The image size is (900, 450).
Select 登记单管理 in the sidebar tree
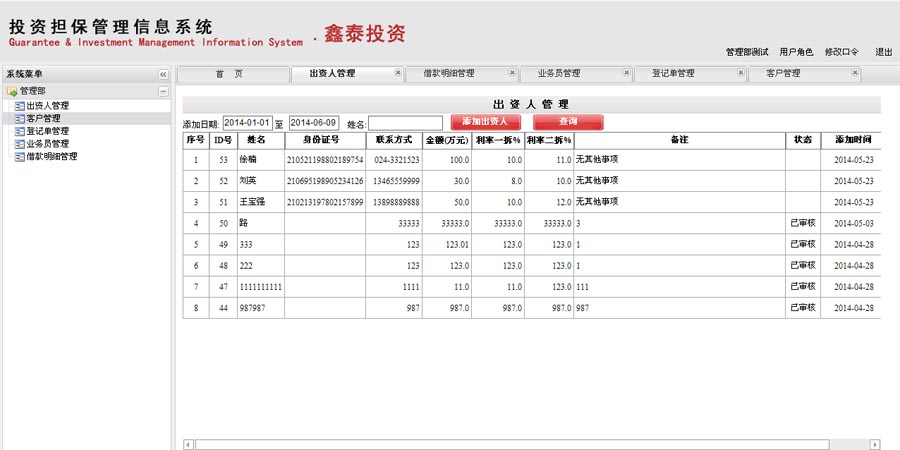pos(46,131)
